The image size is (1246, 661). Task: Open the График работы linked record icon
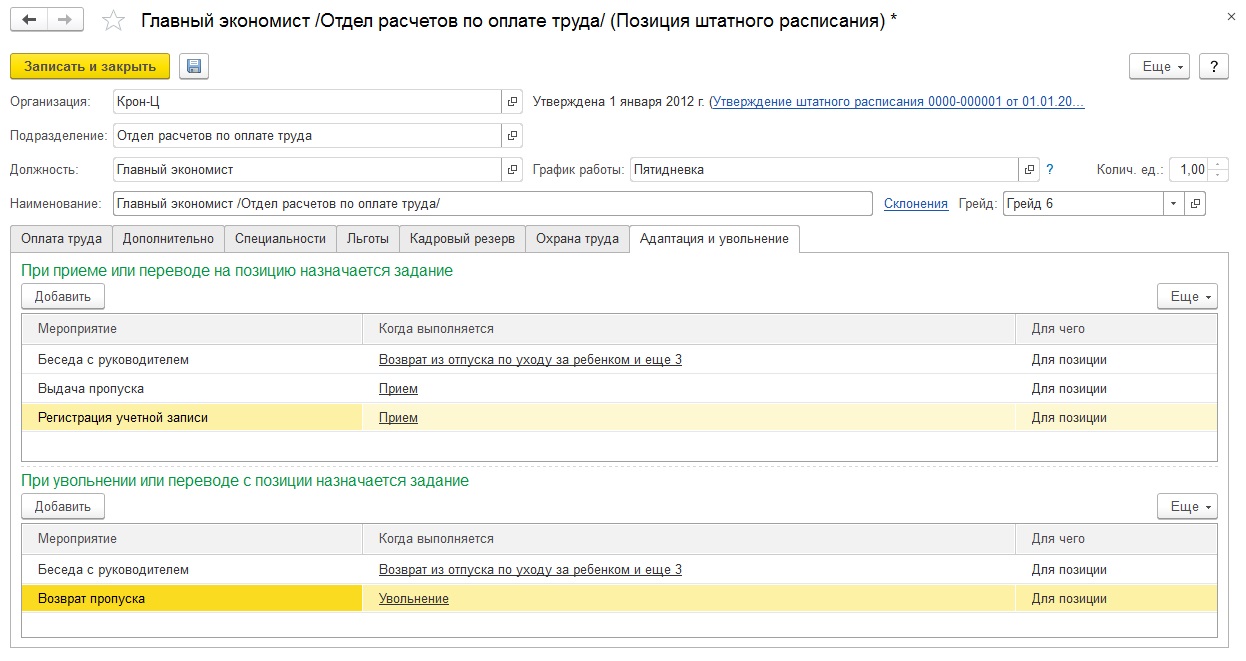(x=1029, y=170)
